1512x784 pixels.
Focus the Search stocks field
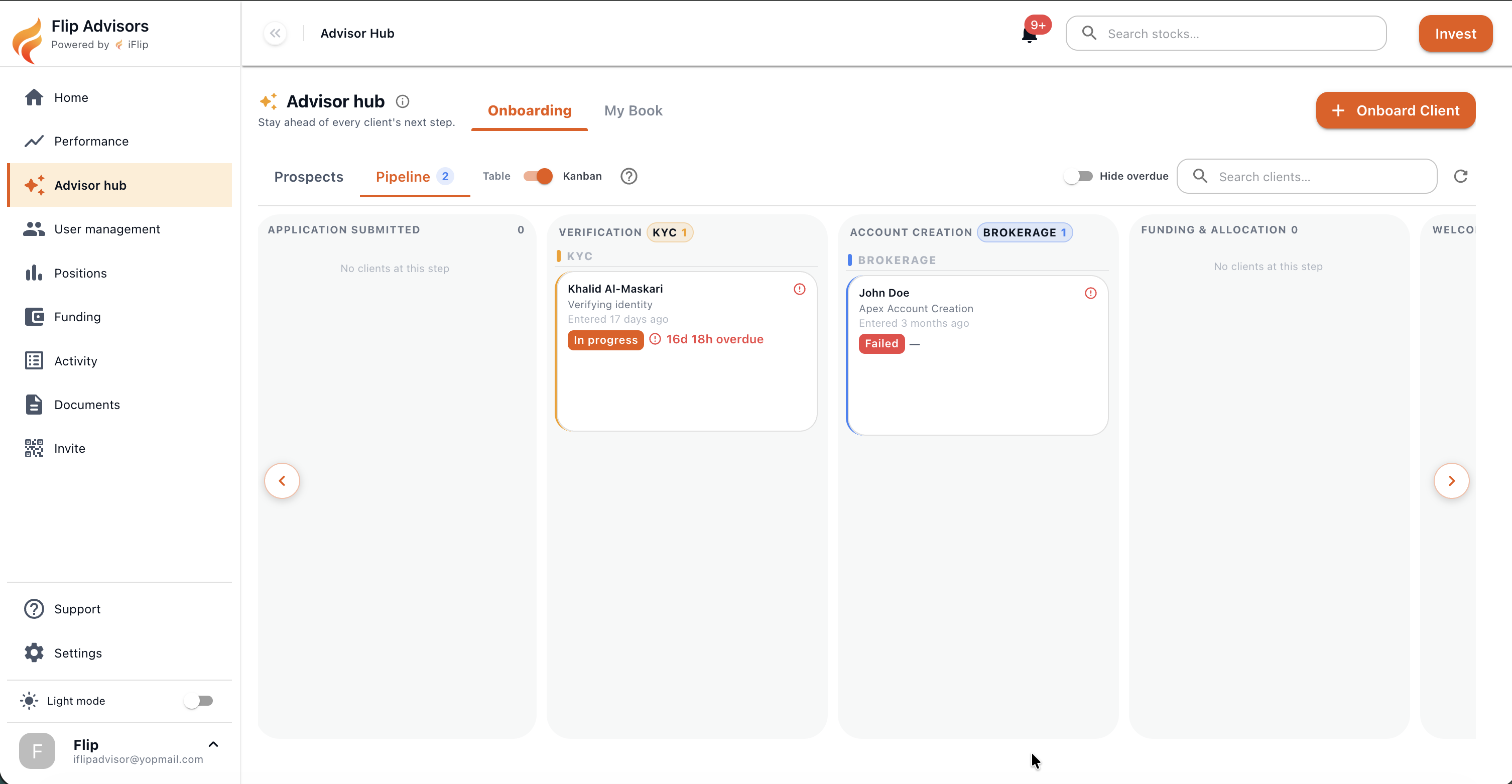1226,34
